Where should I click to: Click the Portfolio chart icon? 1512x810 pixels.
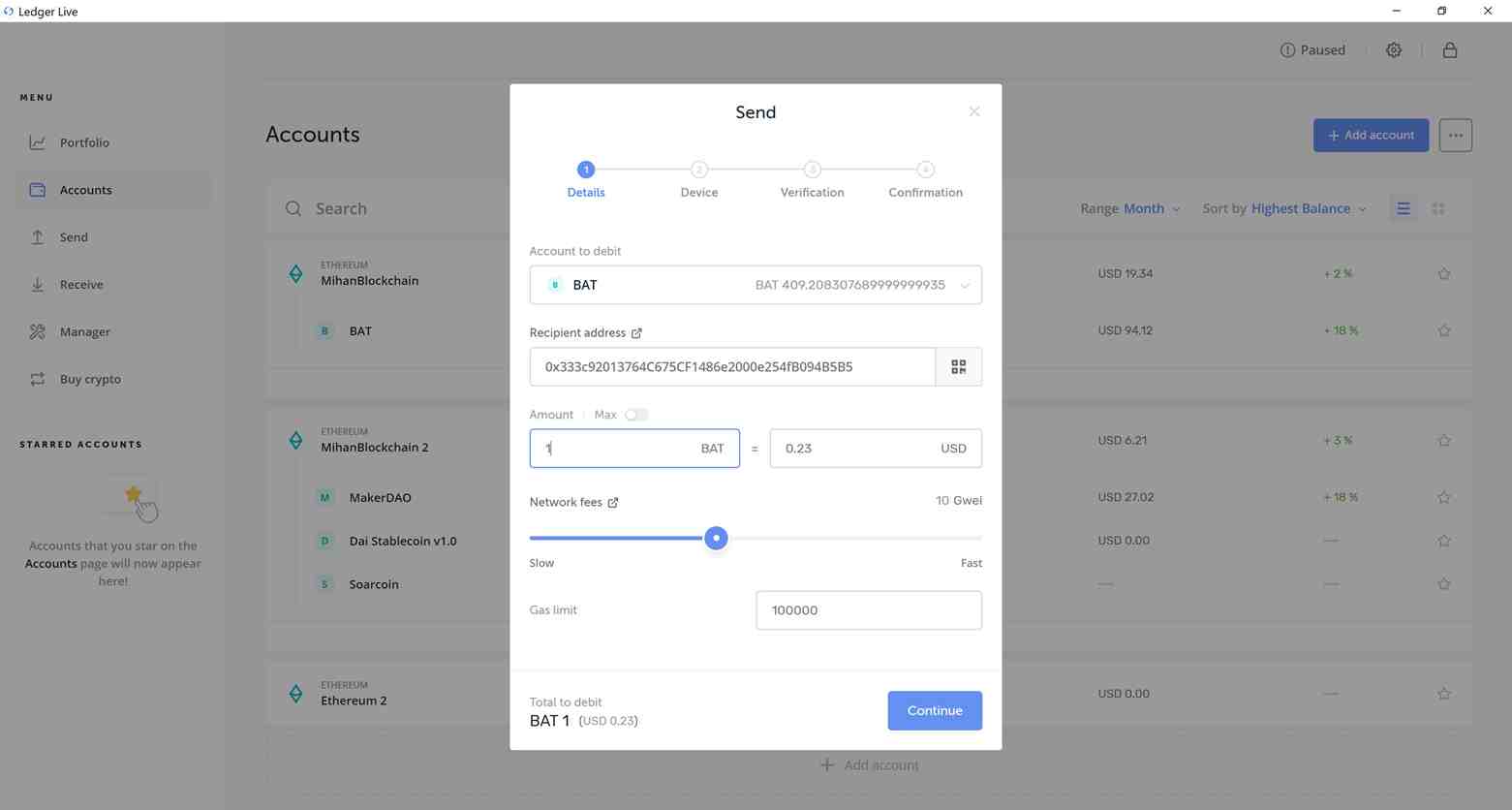pos(38,142)
